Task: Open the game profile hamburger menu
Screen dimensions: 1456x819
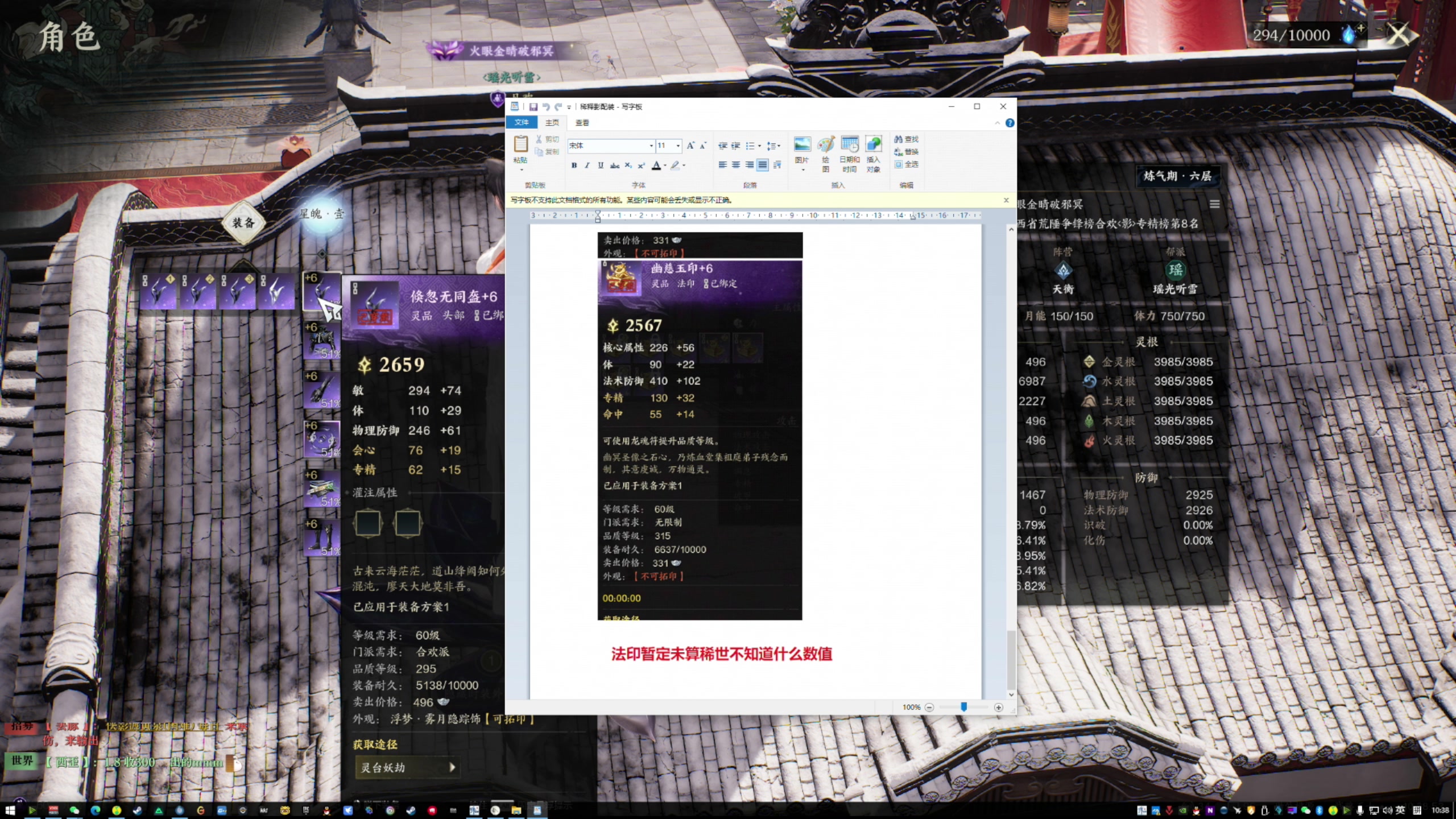Action: 1214,204
